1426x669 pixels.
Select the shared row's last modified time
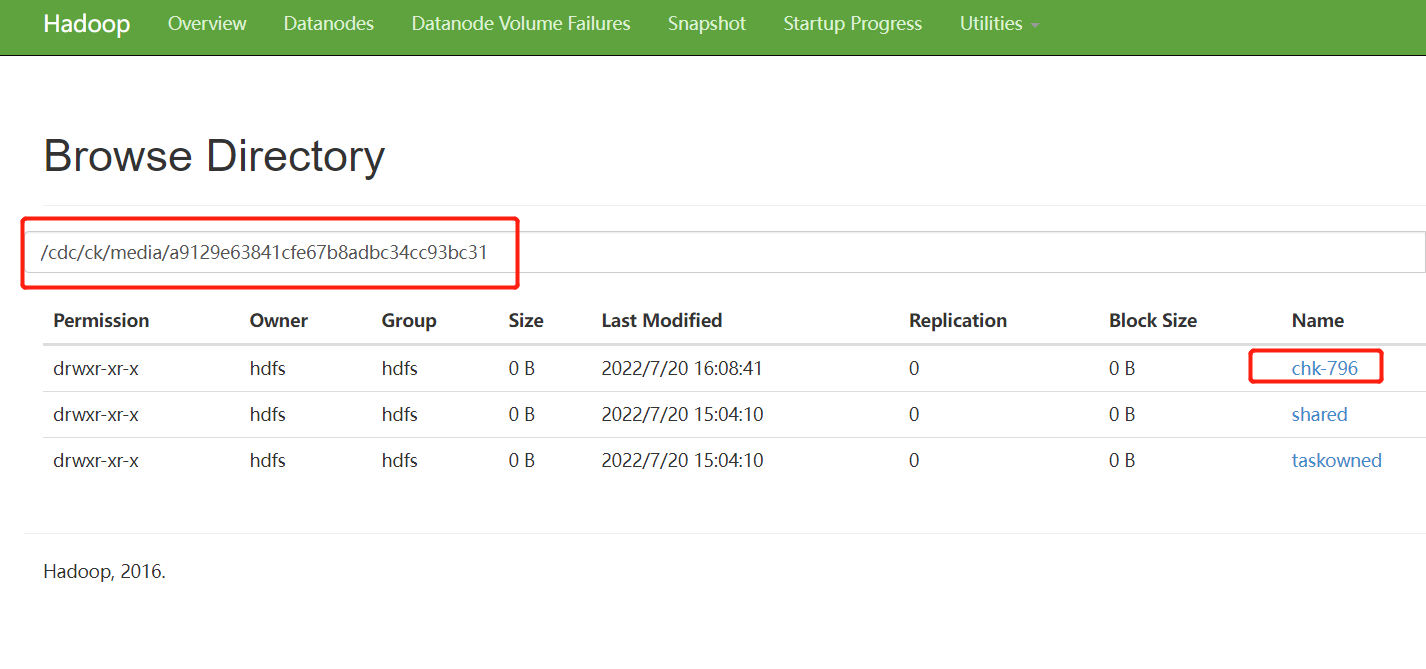(x=682, y=414)
